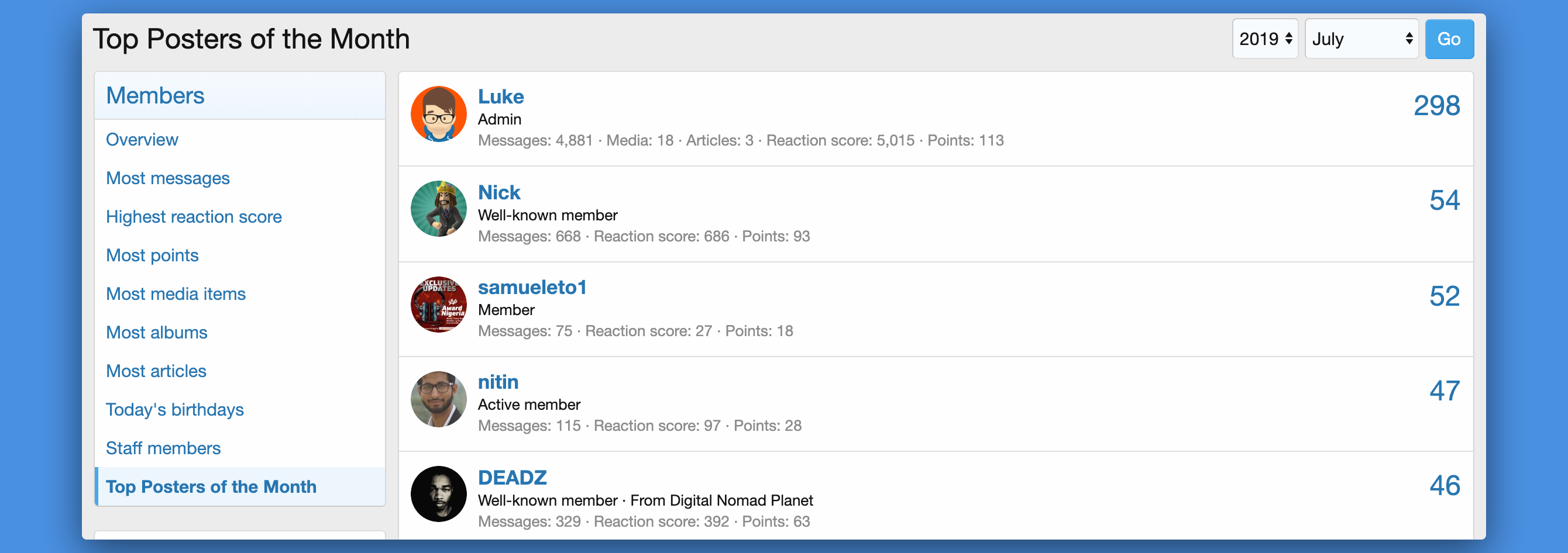Select Top Posters of the Month tab

(211, 487)
